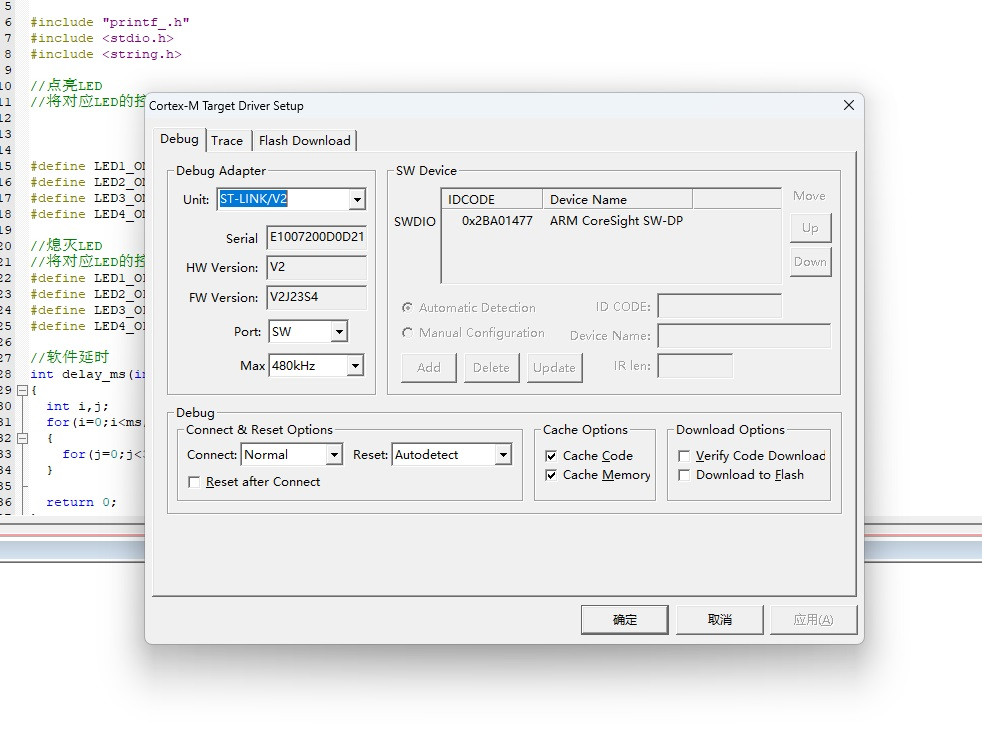Uncheck the Cache Code option
The image size is (982, 750).
coord(551,456)
